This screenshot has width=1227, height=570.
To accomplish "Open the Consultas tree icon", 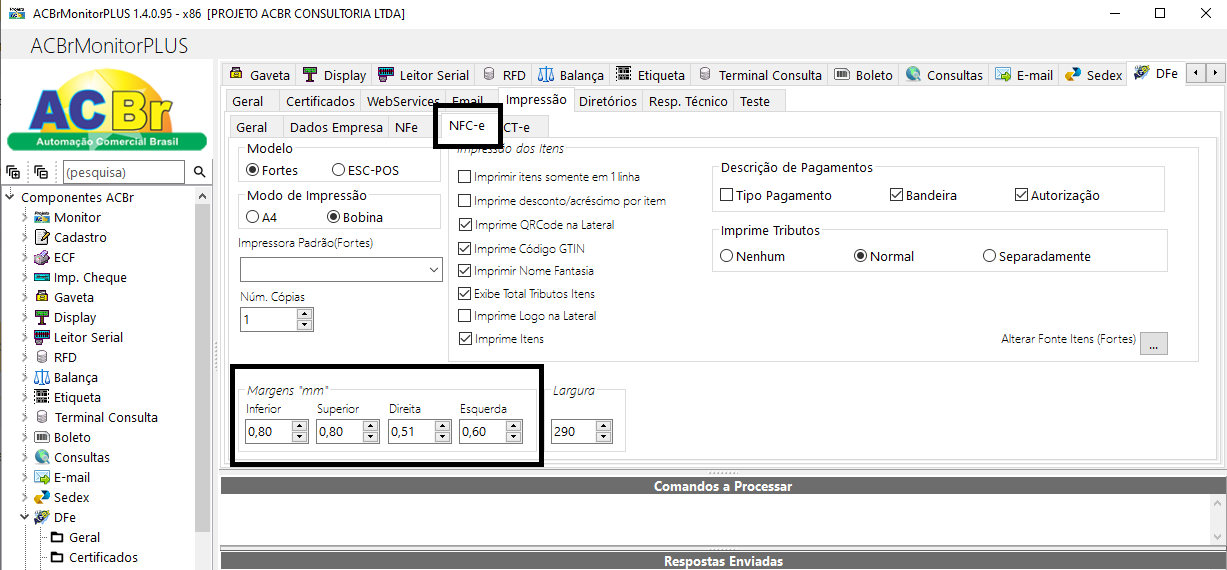I will click(x=42, y=457).
